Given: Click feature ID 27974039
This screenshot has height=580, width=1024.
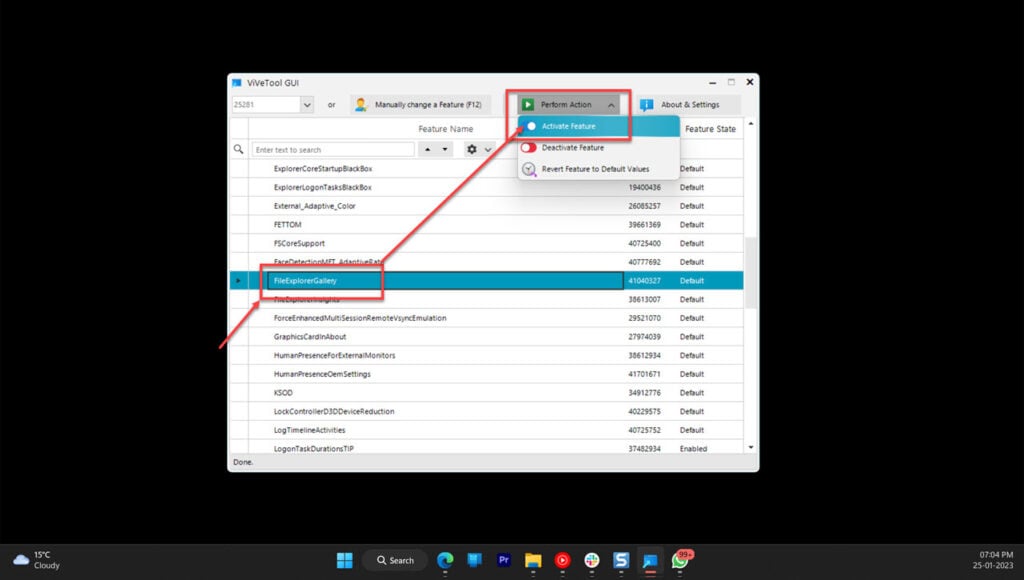Looking at the screenshot, I should point(645,337).
